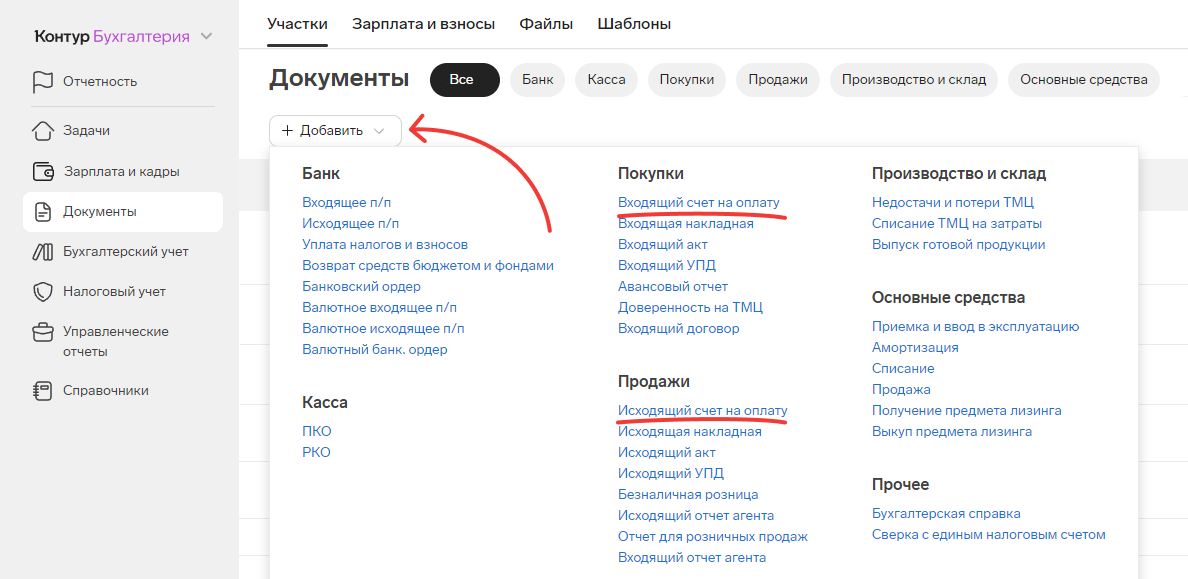
Task: Create a Входящий счет на оплату
Action: [x=699, y=203]
